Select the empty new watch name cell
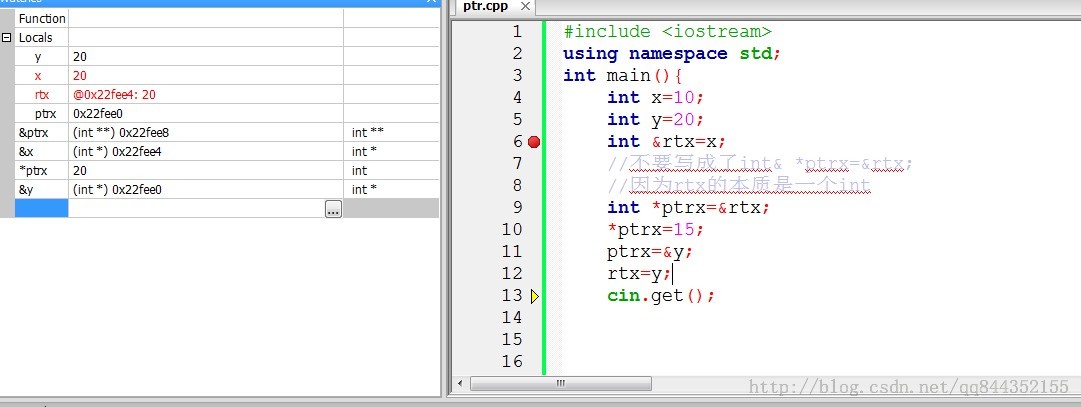The height and width of the screenshot is (407, 1081). click(41, 208)
